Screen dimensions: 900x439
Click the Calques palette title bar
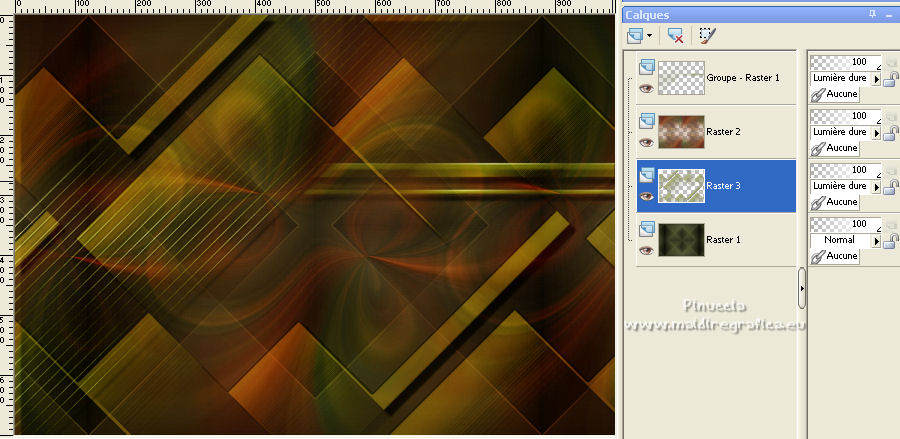click(x=761, y=15)
